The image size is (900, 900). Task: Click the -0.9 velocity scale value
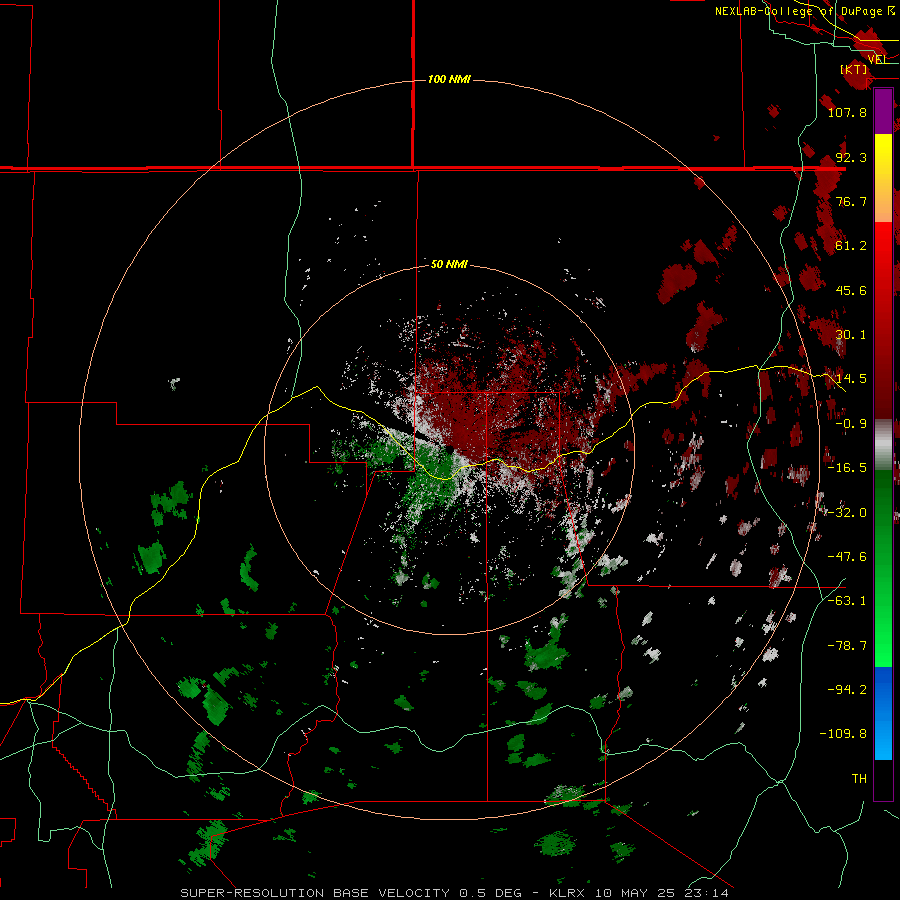click(851, 424)
